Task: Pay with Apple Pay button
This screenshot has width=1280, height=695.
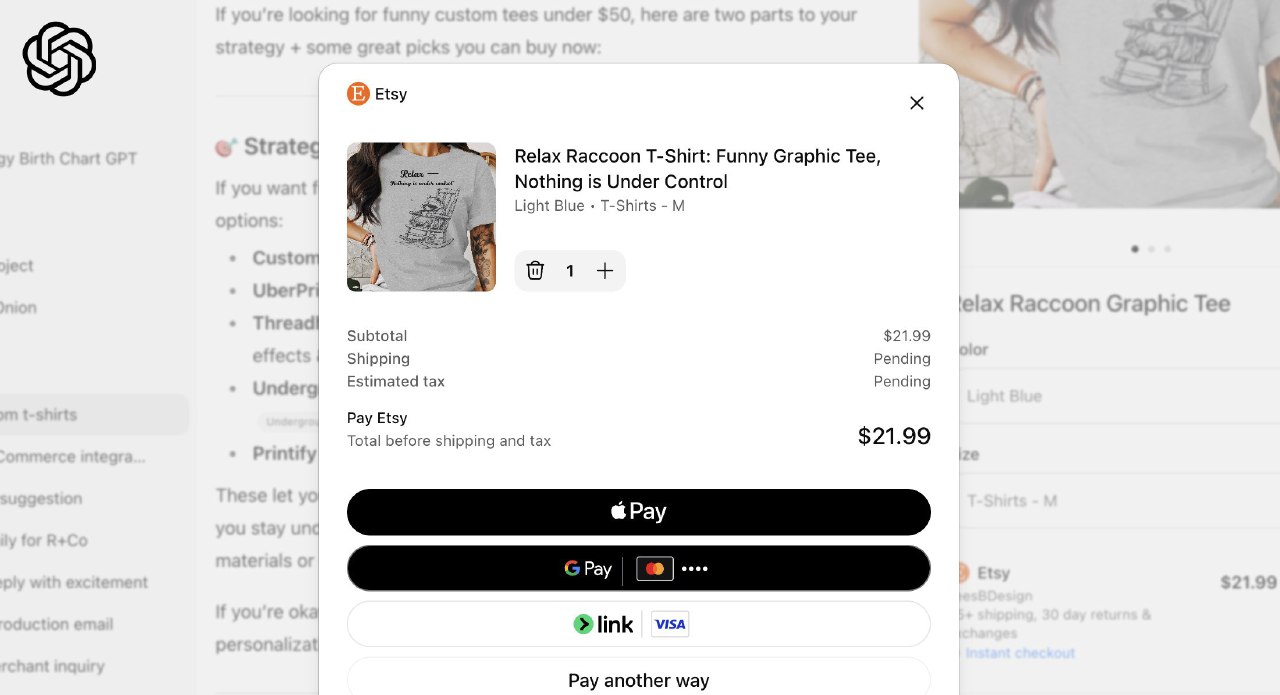Action: (x=638, y=512)
